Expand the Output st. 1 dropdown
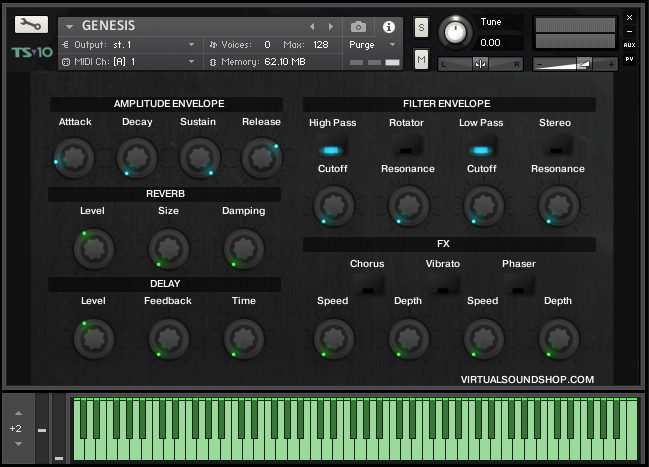 [x=191, y=44]
